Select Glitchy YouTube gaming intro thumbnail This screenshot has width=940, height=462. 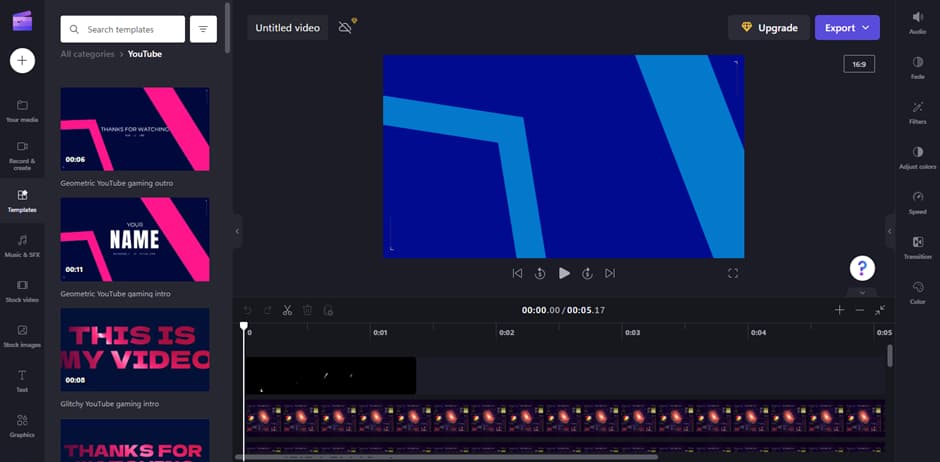[135, 350]
